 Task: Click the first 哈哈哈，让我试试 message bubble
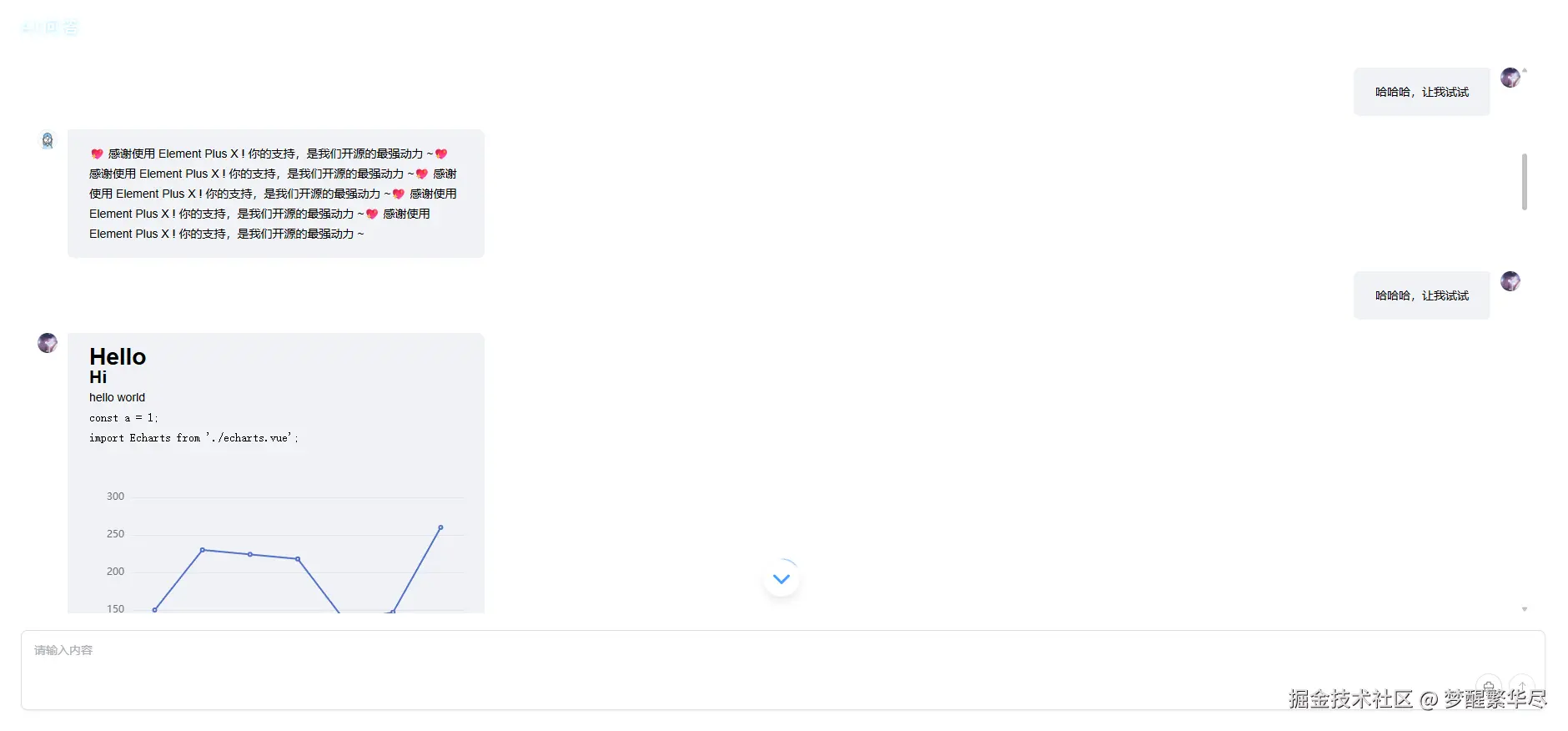pyautogui.click(x=1421, y=92)
